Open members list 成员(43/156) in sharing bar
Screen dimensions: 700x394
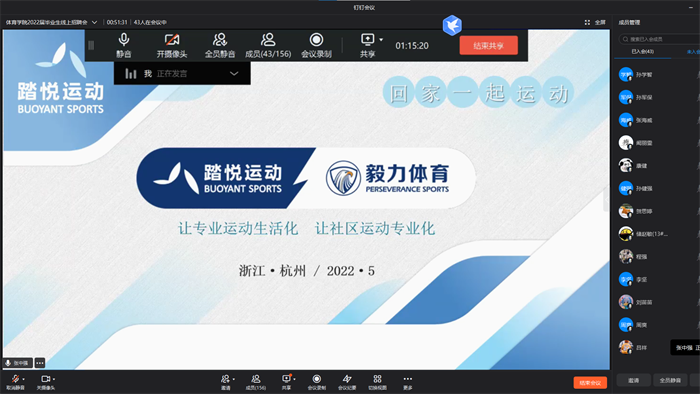(x=268, y=45)
